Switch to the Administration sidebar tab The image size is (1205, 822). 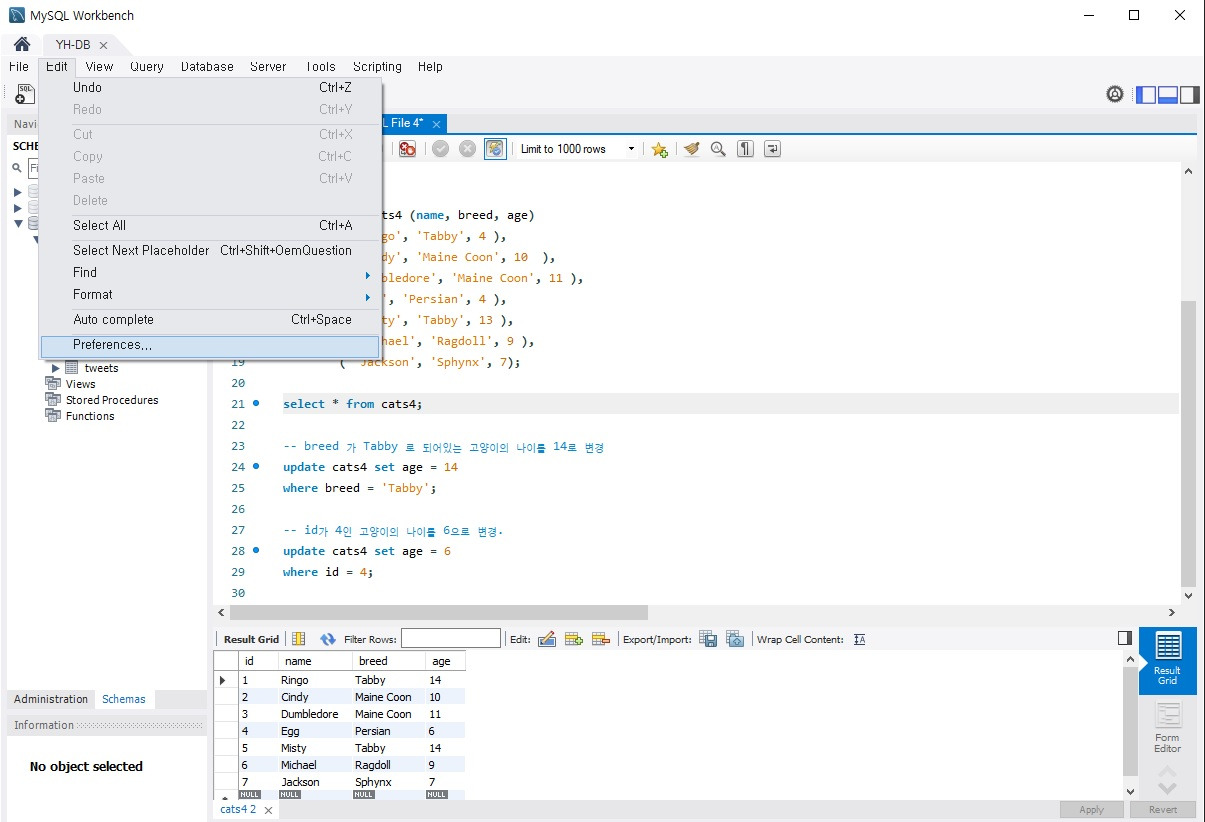[49, 699]
